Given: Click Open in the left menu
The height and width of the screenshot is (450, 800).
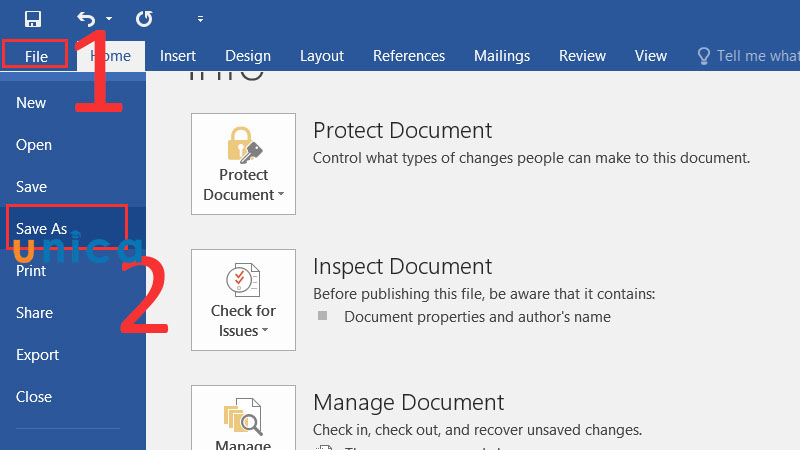Looking at the screenshot, I should [x=34, y=145].
